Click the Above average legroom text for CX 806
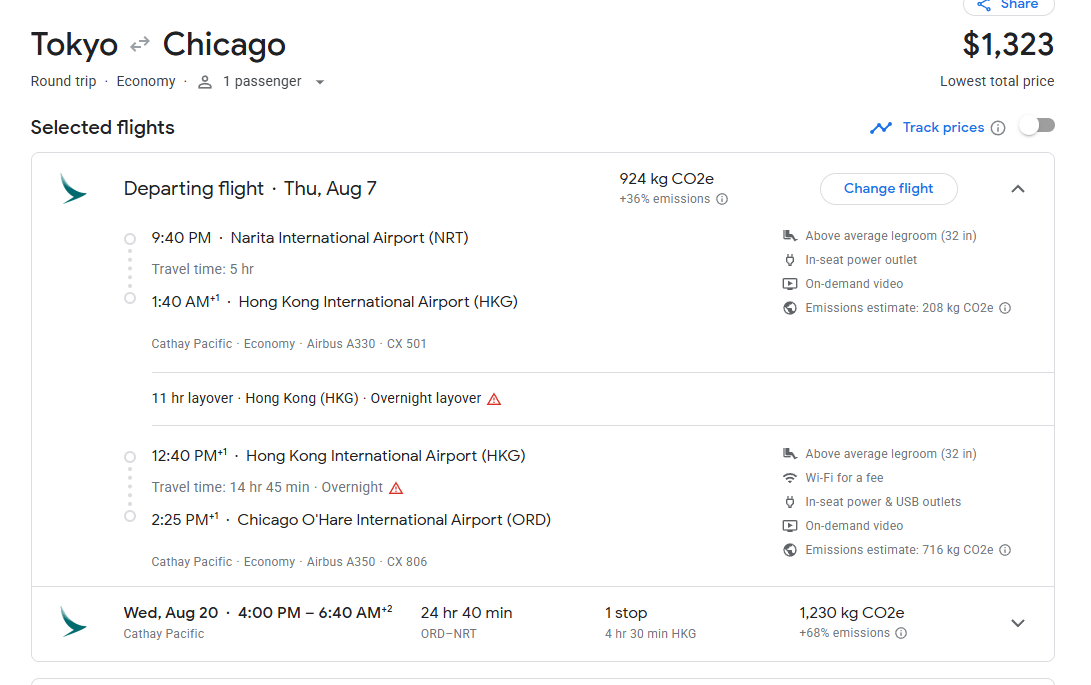1091x685 pixels. click(891, 454)
